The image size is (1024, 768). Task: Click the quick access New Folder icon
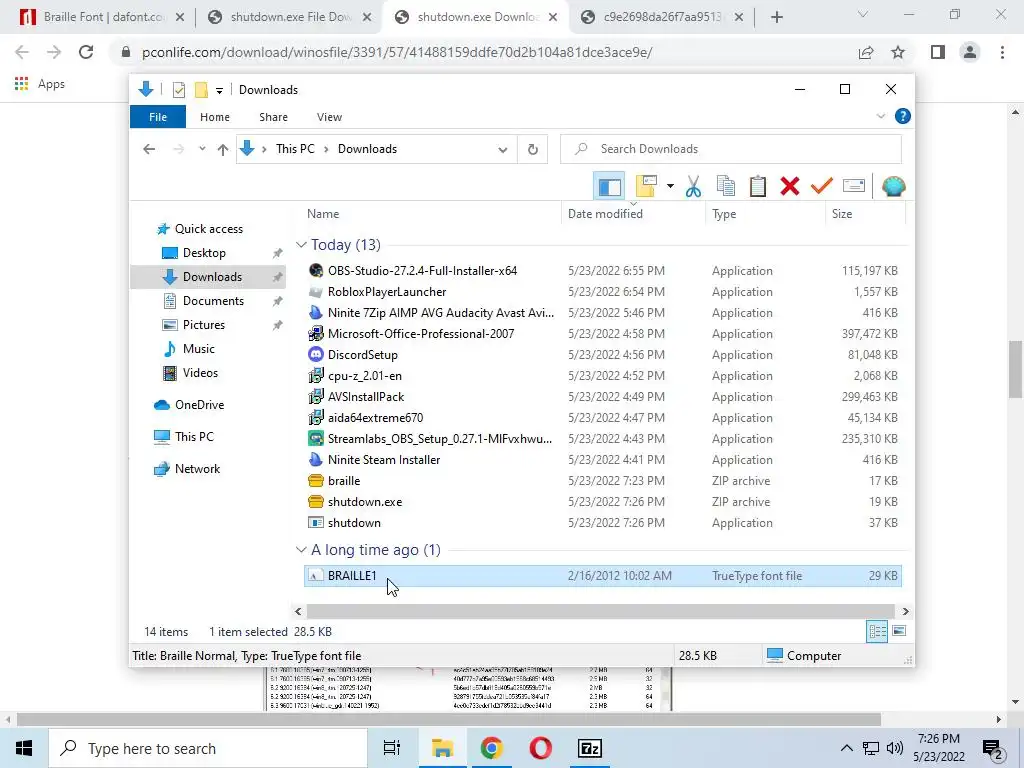[201, 90]
